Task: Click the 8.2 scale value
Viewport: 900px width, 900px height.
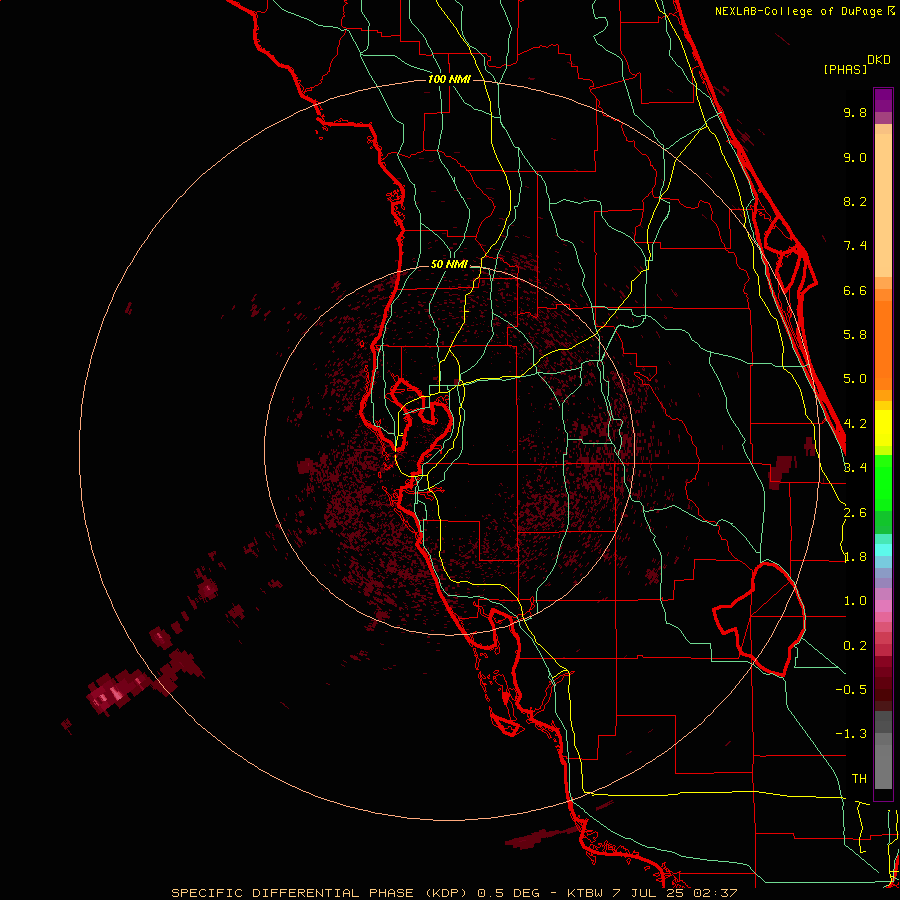Action: click(855, 201)
